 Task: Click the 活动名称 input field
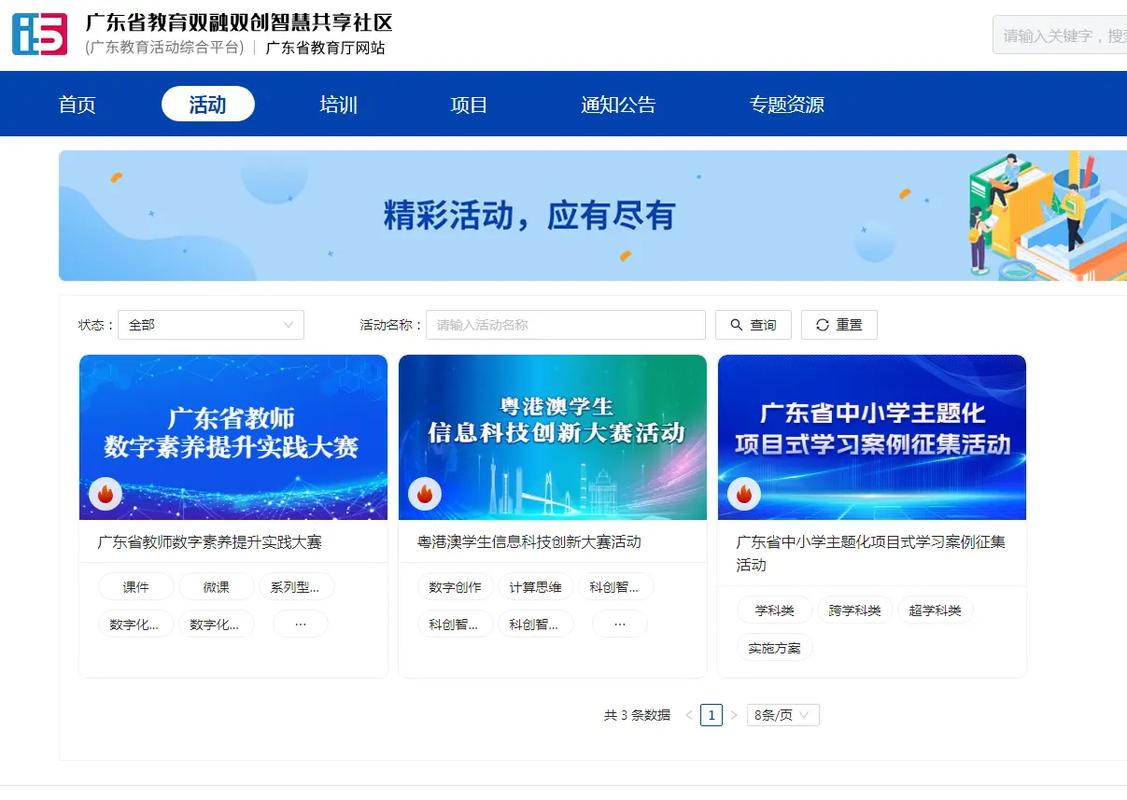click(x=565, y=324)
